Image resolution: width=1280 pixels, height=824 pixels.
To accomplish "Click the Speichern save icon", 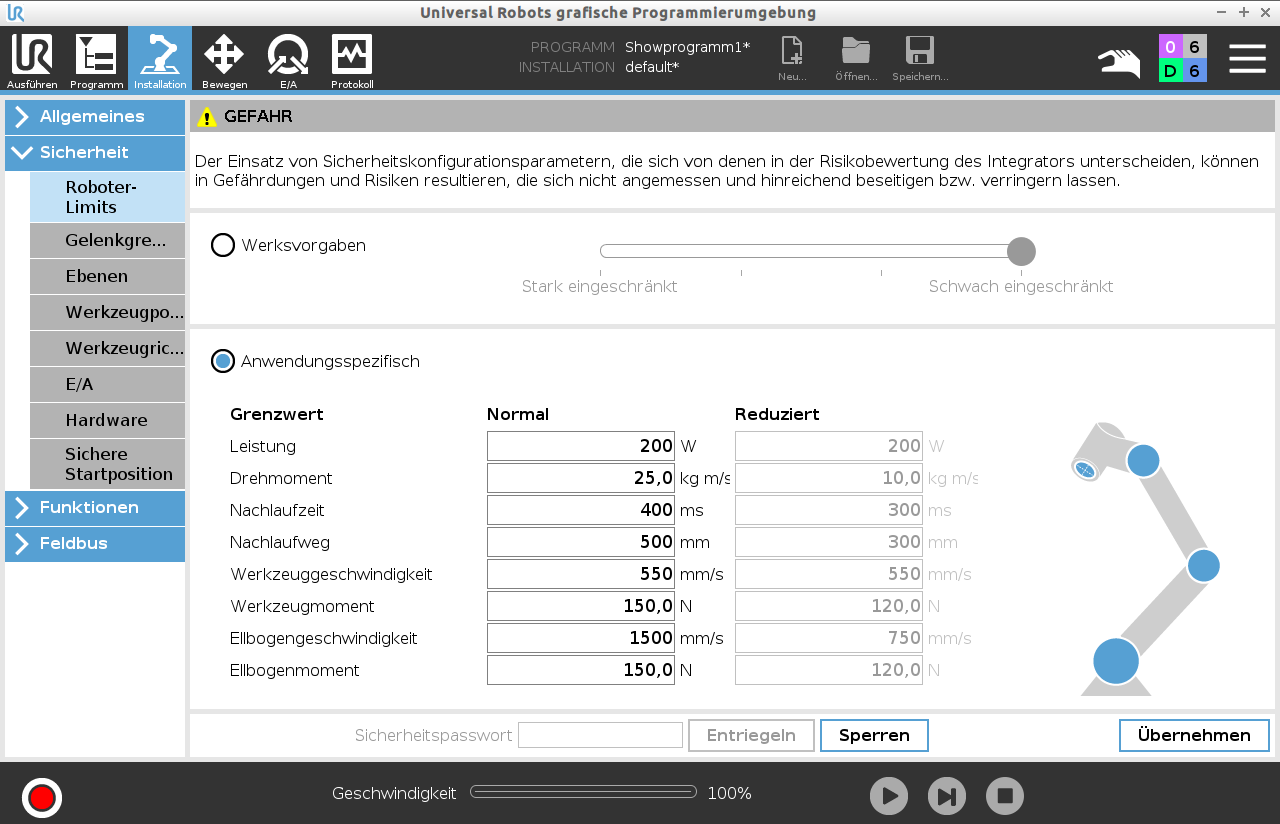I will pos(919,52).
